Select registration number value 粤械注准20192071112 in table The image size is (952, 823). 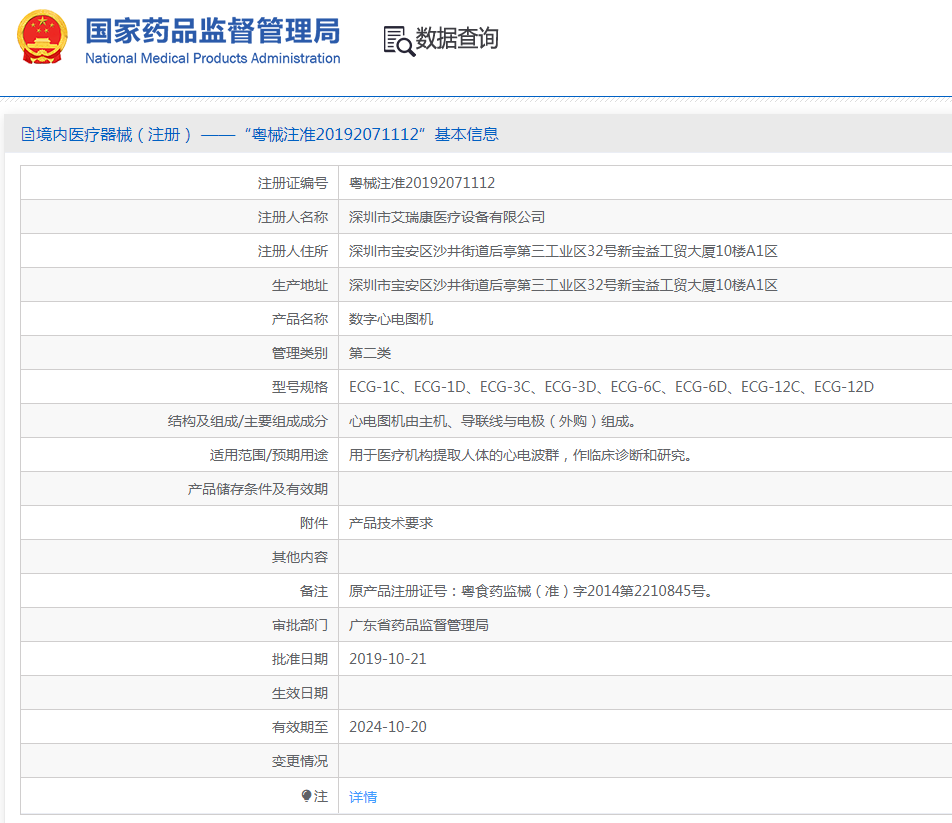[422, 183]
